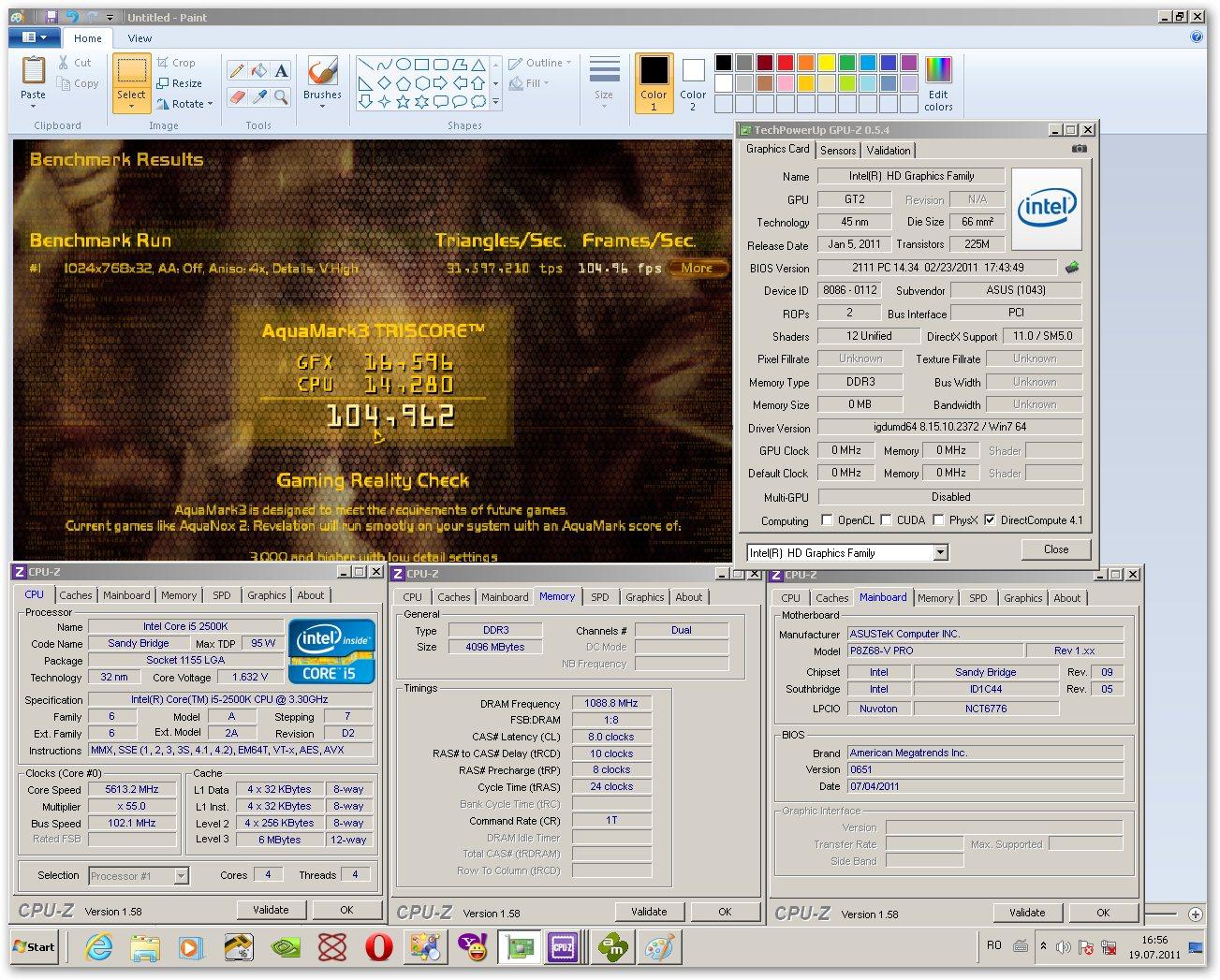1220x980 pixels.
Task: Open the Validation tab in GPU-Z
Action: (x=888, y=151)
